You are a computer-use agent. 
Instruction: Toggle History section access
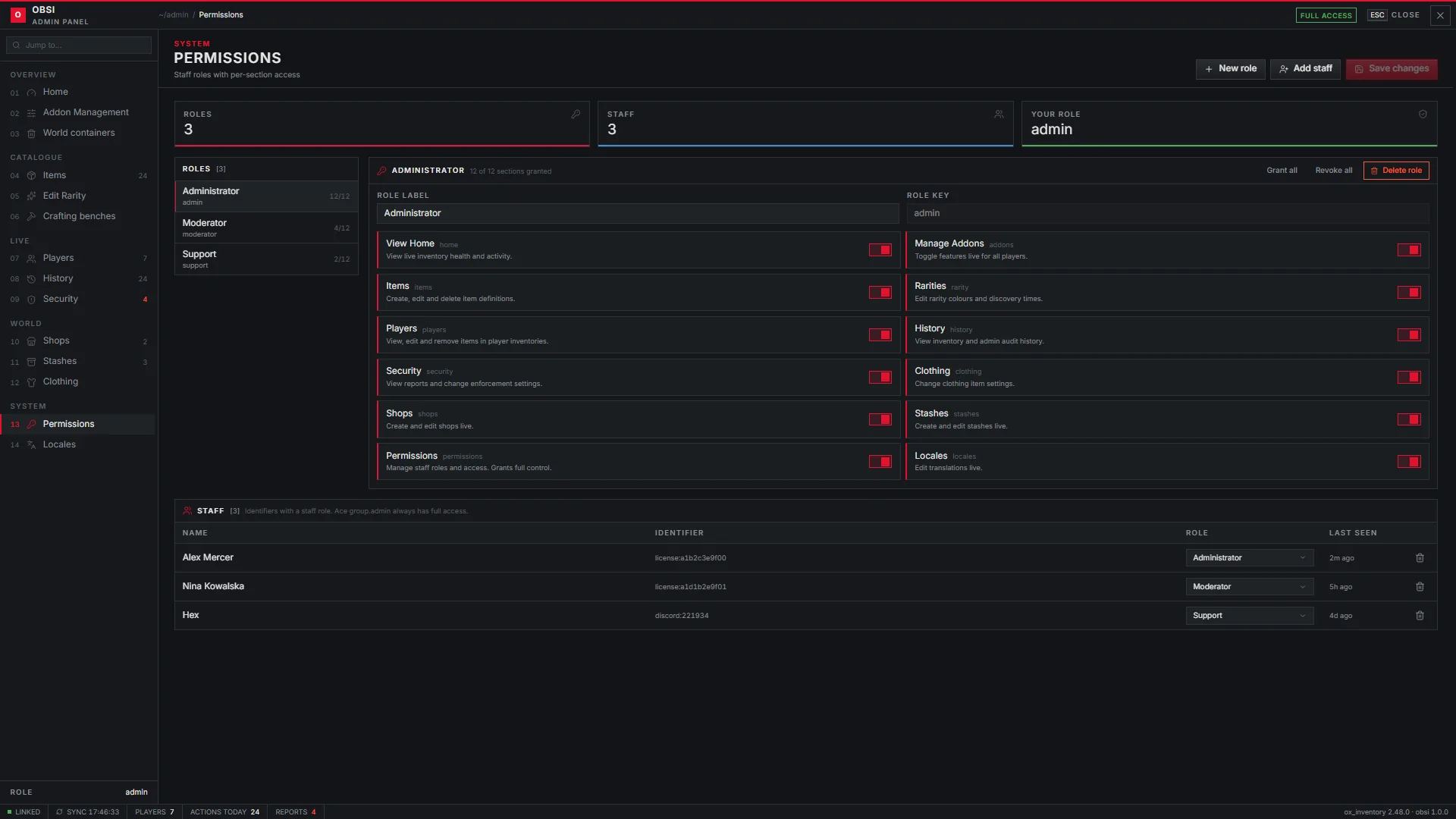(1409, 335)
